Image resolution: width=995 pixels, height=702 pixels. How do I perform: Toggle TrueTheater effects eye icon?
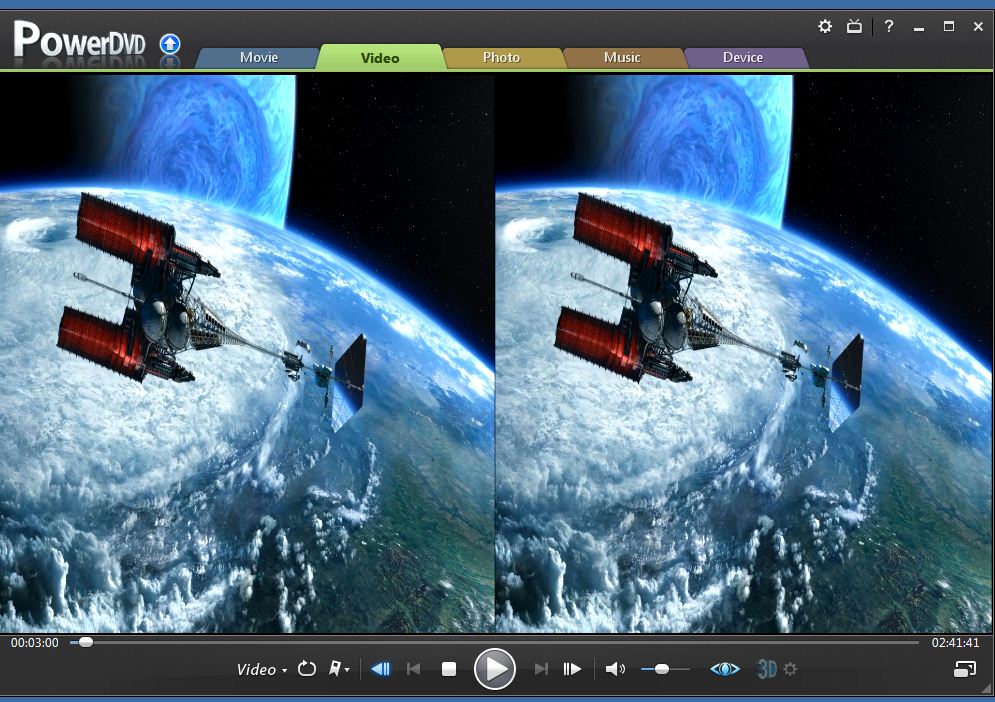(x=725, y=669)
